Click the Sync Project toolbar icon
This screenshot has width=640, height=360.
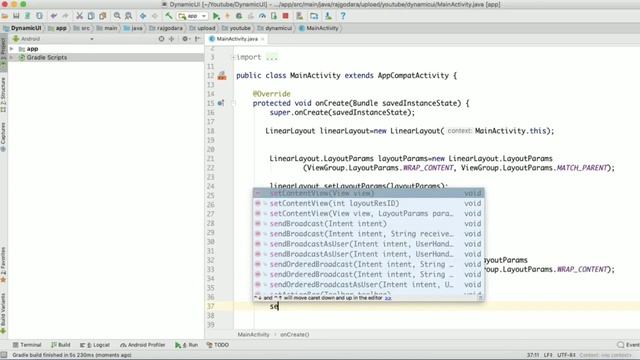pos(27,16)
